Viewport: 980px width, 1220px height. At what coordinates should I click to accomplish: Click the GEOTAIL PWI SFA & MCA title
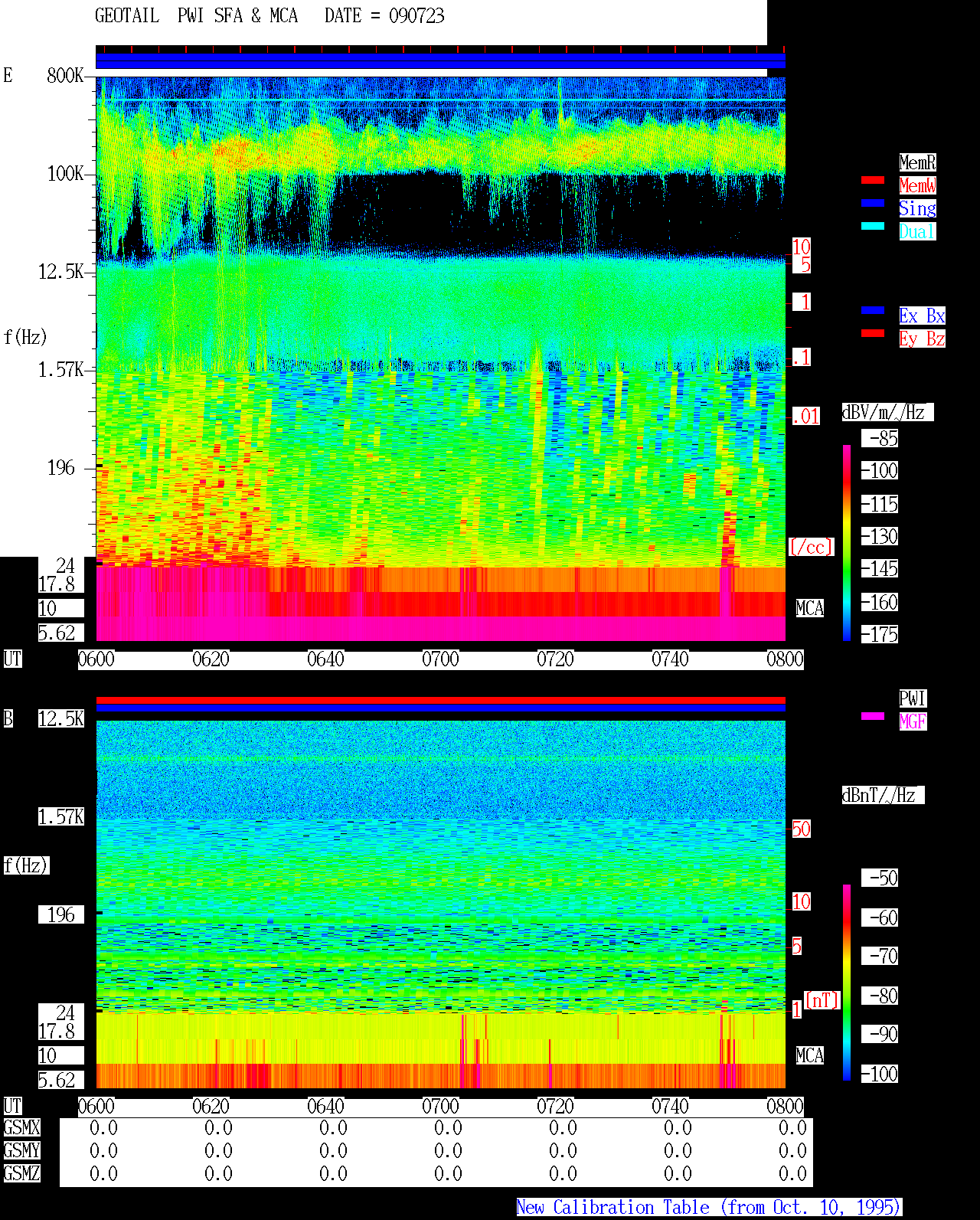(196, 16)
